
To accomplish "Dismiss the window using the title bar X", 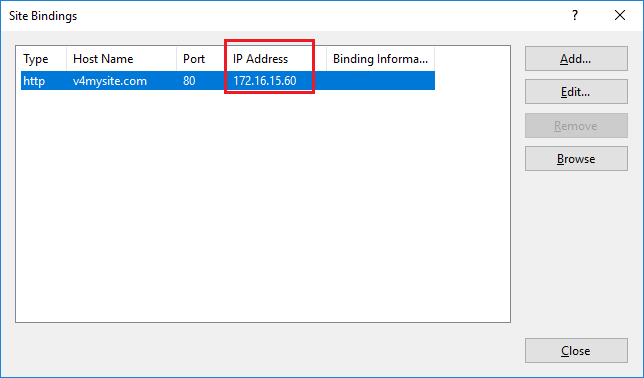I will [x=620, y=16].
